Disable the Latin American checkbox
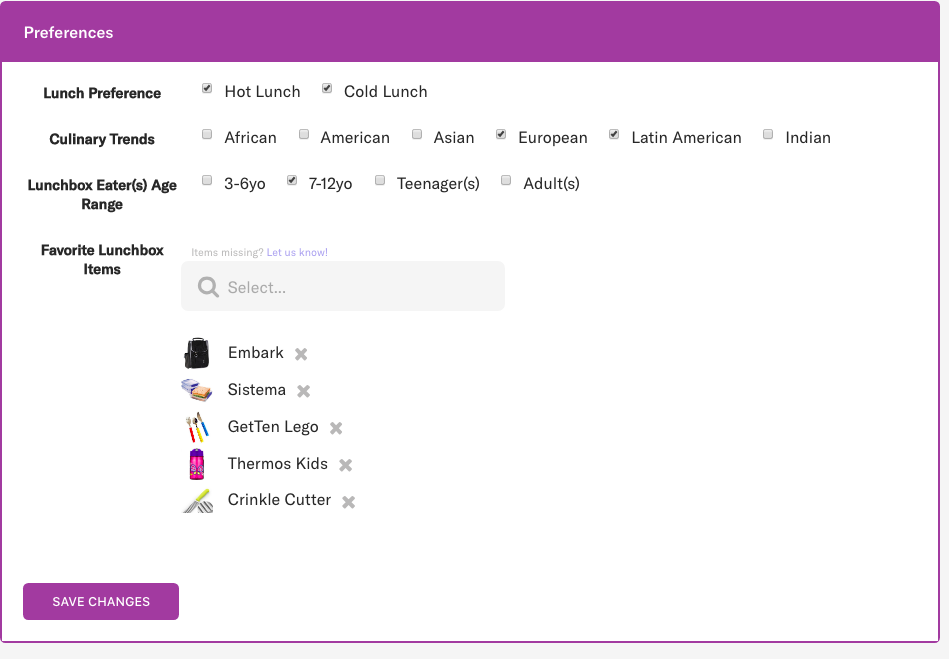949x659 pixels. coord(615,135)
